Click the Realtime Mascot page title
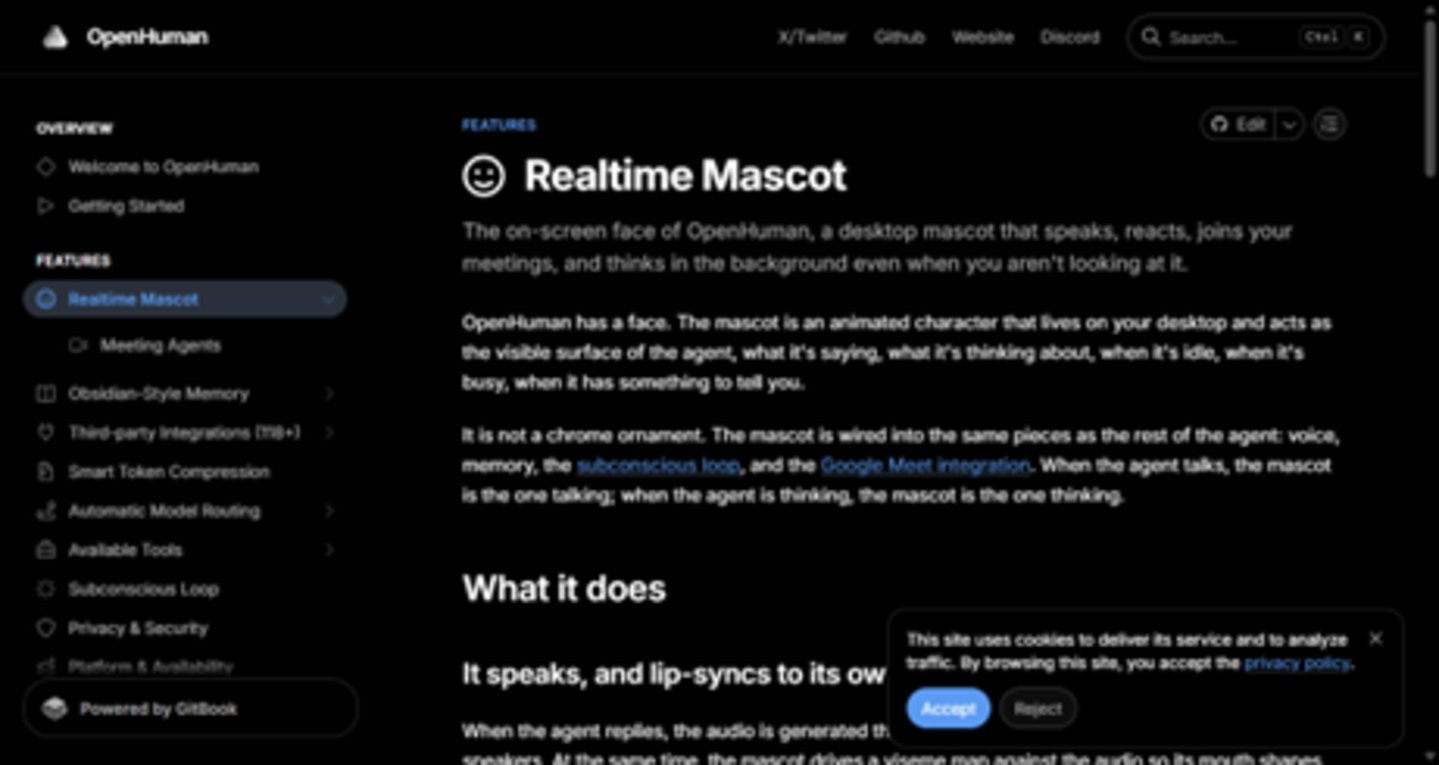This screenshot has height=765, width=1439. click(686, 176)
